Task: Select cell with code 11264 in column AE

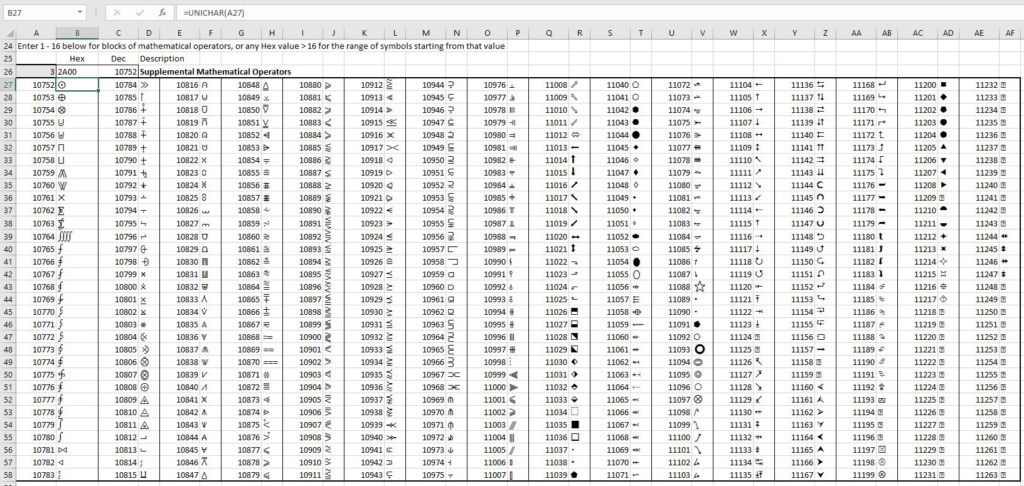Action: pyautogui.click(x=978, y=474)
